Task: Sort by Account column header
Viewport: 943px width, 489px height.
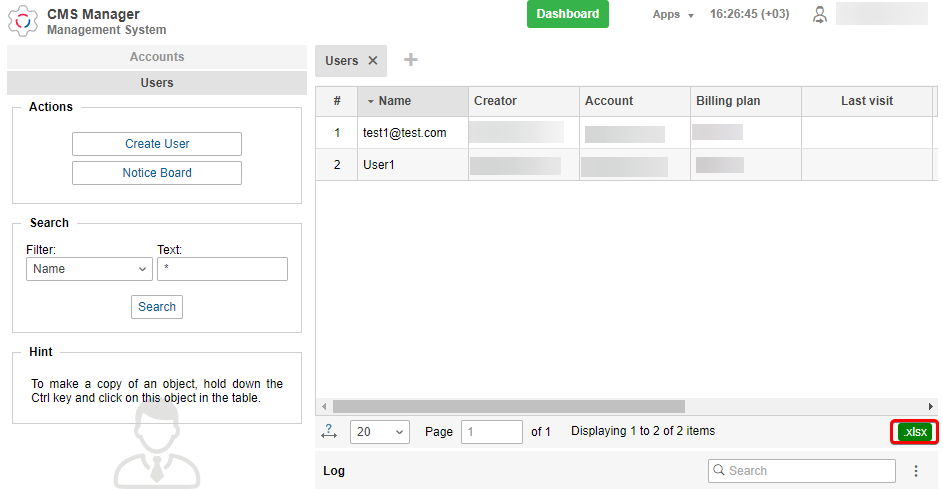Action: (635, 101)
